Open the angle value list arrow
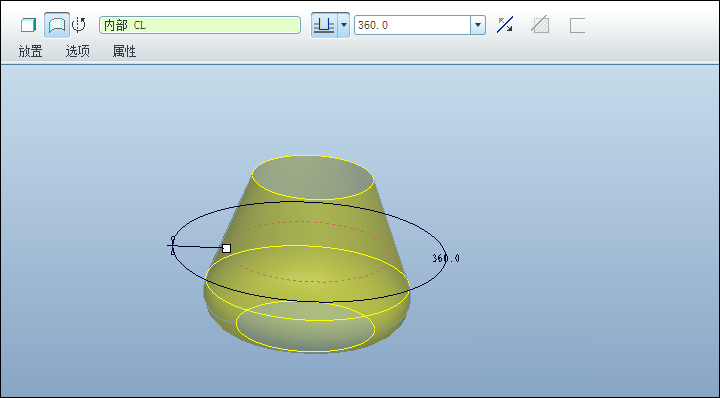720x398 pixels. [x=478, y=25]
